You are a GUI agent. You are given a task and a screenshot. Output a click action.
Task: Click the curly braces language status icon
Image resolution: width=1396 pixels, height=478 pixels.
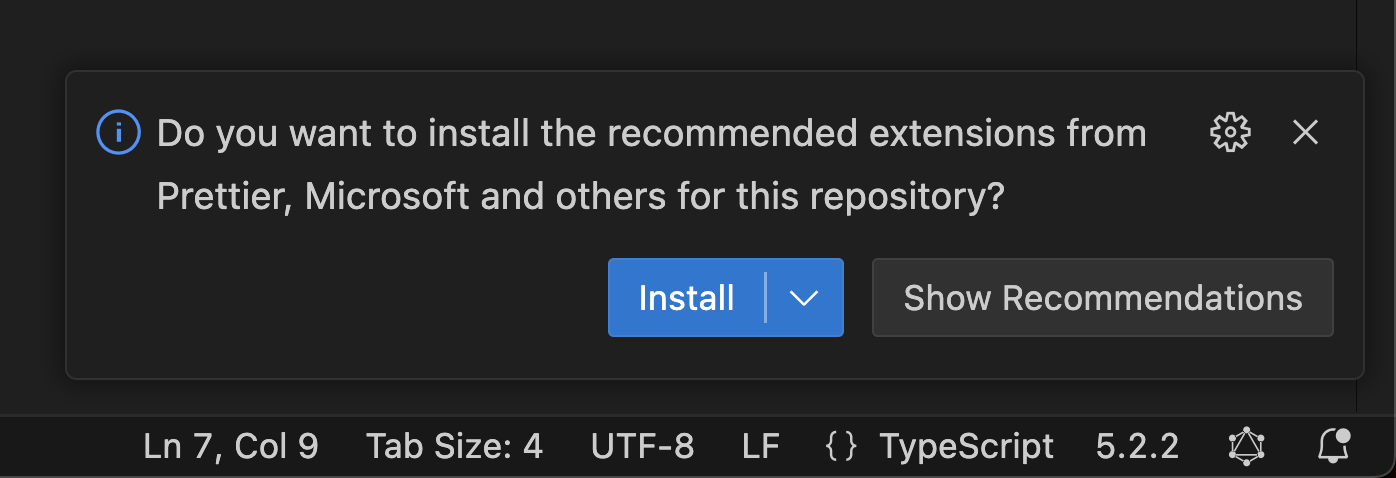click(x=841, y=446)
